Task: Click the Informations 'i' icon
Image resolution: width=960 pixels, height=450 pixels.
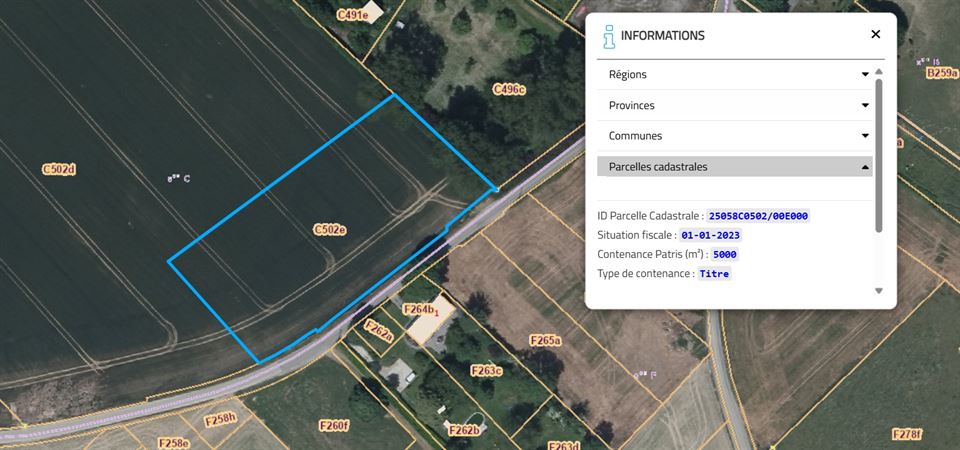Action: (609, 36)
